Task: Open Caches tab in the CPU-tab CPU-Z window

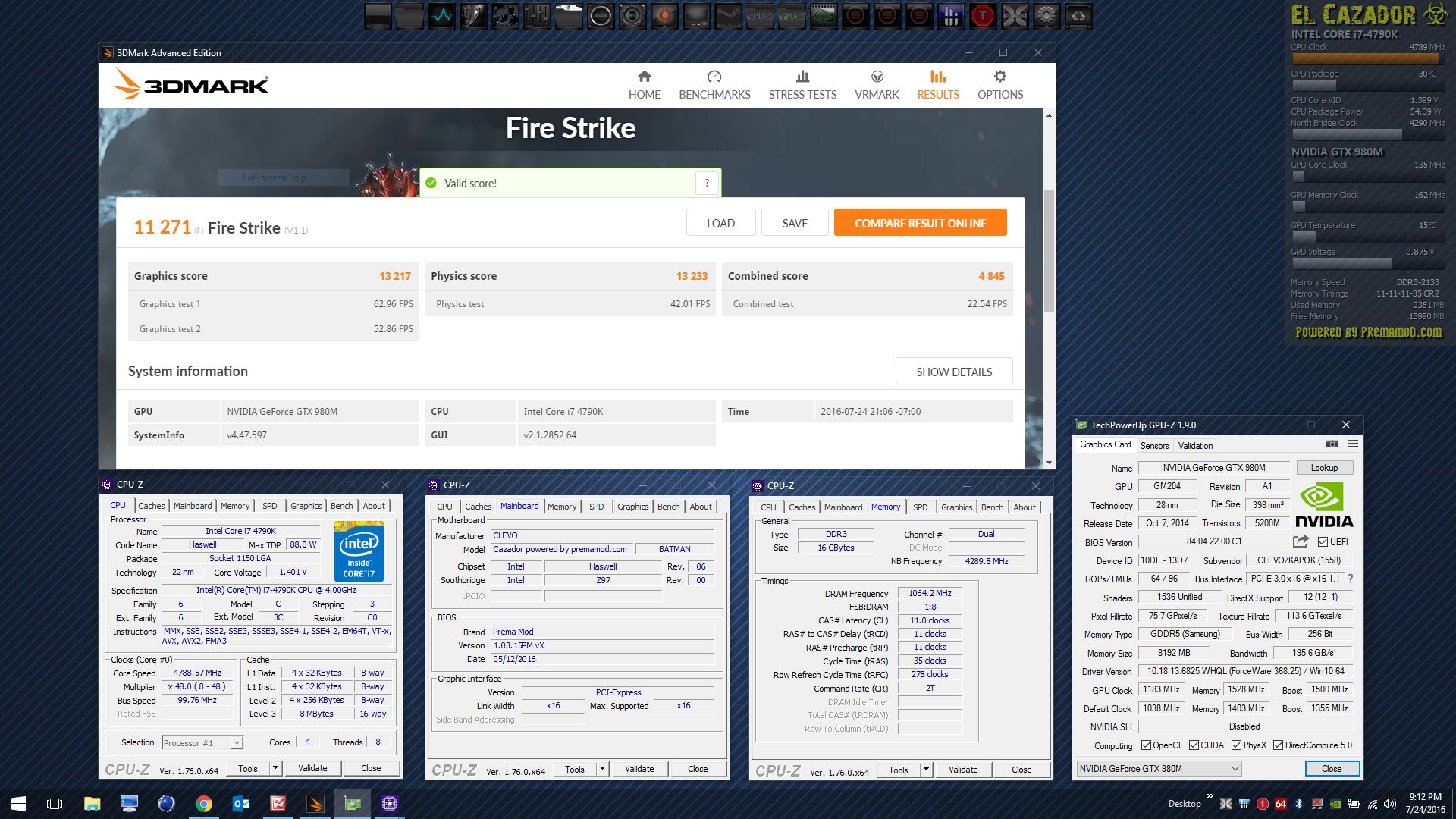Action: tap(151, 506)
